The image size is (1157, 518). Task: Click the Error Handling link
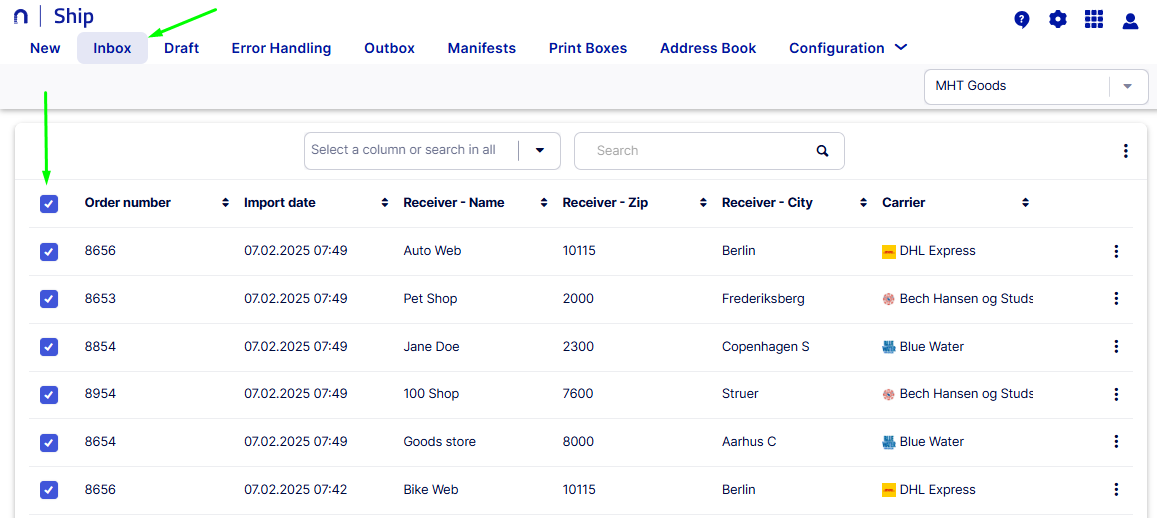(x=281, y=48)
